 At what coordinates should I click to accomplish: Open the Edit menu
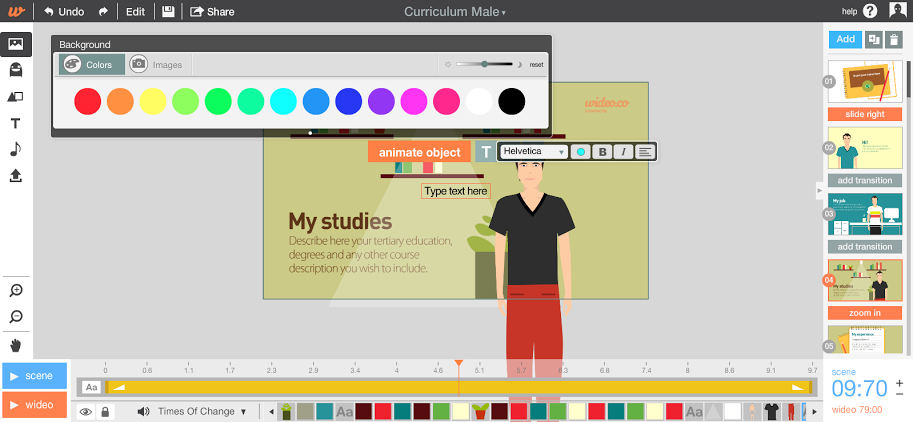click(x=135, y=12)
